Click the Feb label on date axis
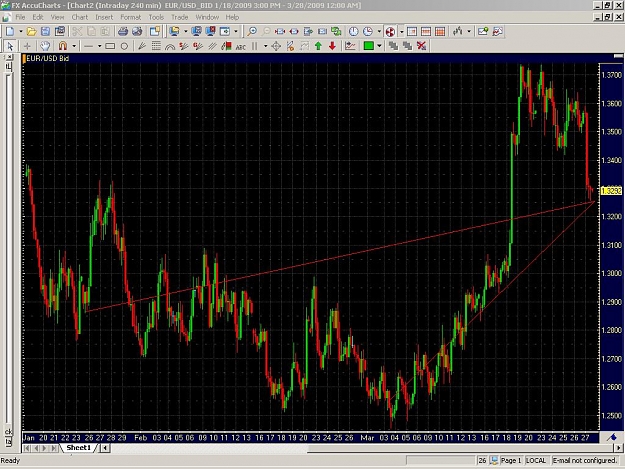Screen dimensions: 625x469 [x=140, y=438]
